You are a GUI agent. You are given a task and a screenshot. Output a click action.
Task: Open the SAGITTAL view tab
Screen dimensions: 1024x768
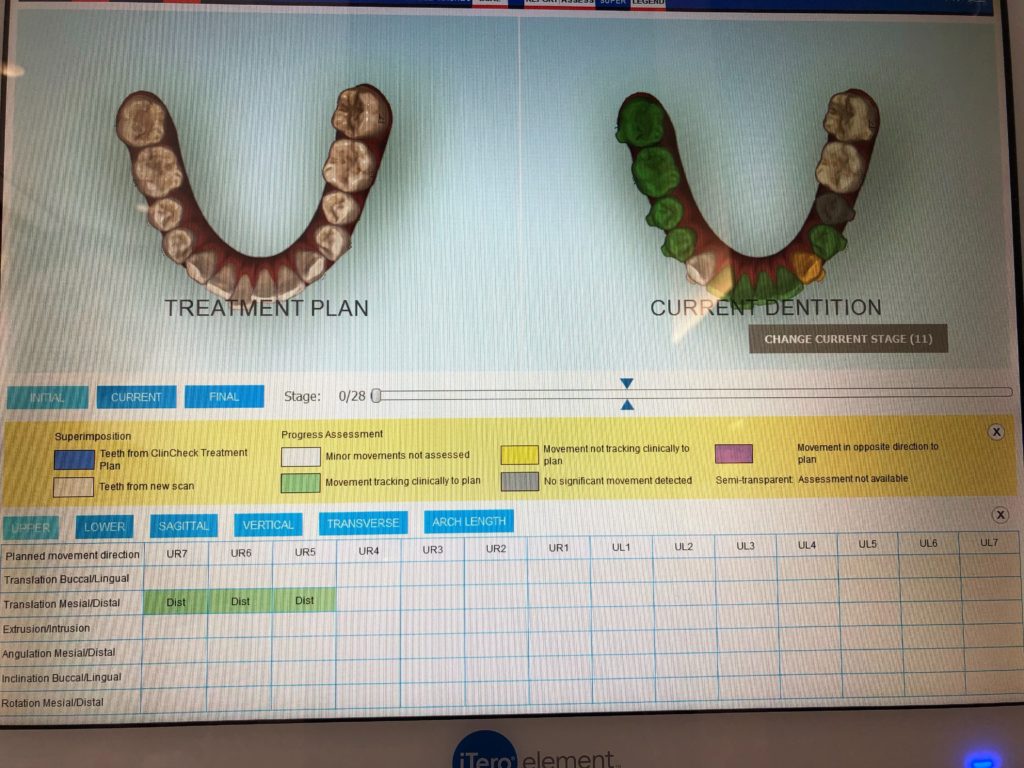pos(184,526)
